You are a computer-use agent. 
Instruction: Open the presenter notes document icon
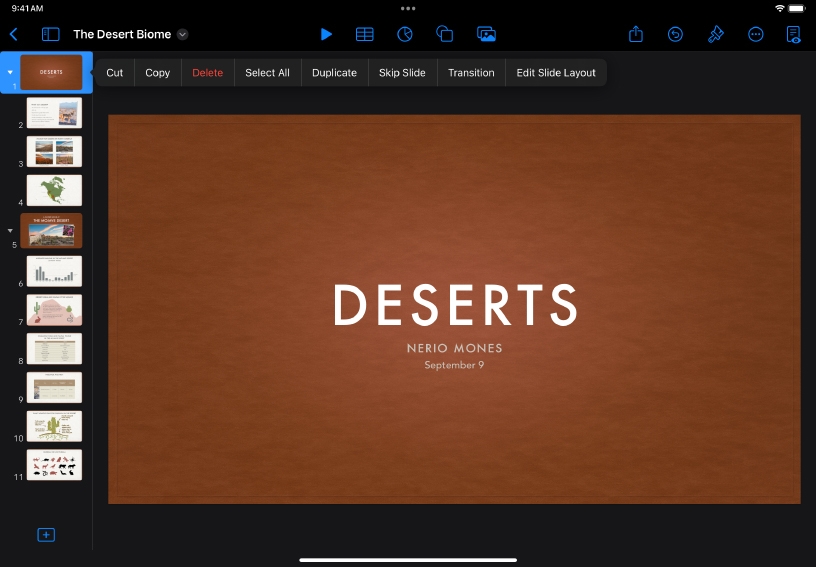pyautogui.click(x=794, y=34)
